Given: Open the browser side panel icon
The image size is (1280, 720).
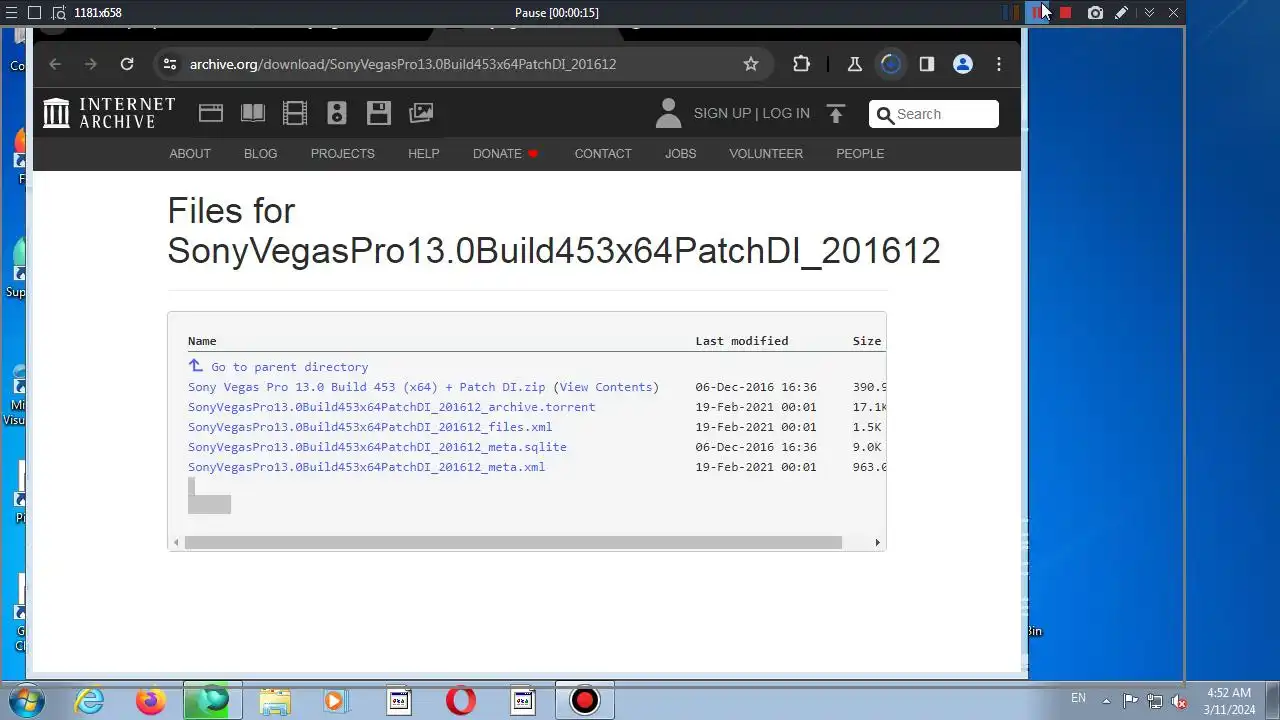Looking at the screenshot, I should (927, 64).
